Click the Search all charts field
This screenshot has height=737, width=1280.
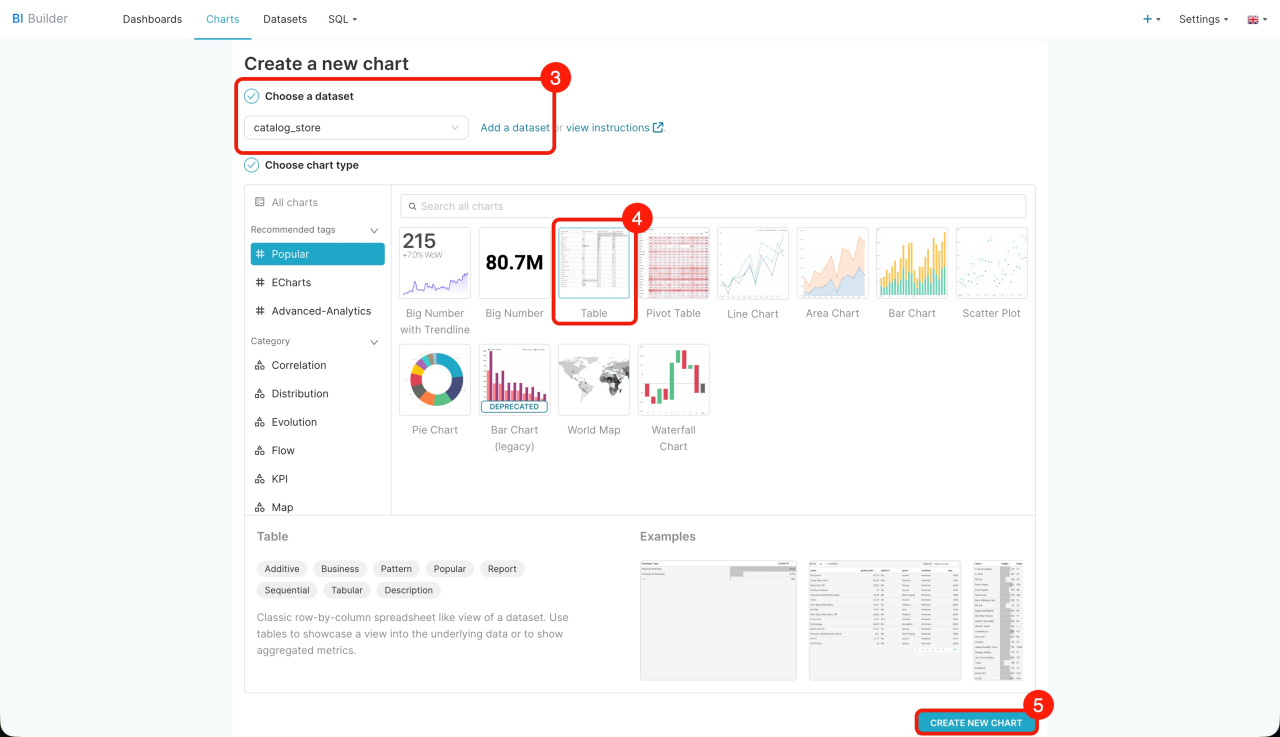(x=713, y=206)
